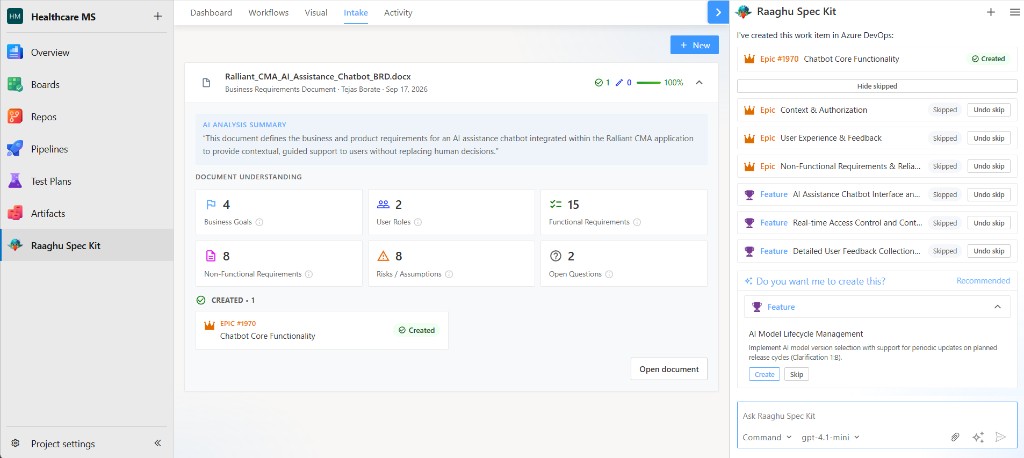
Task: Click the blue arrow panel toggle button
Action: [x=718, y=12]
